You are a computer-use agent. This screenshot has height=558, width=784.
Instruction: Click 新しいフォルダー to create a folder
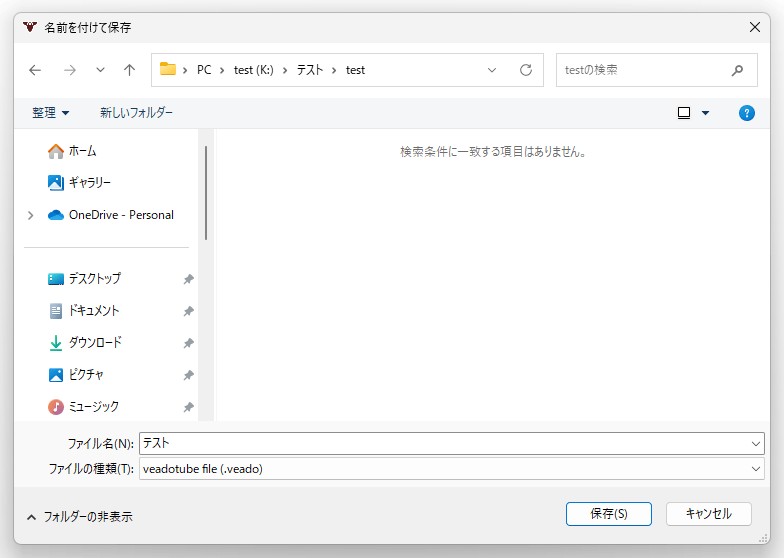[136, 113]
